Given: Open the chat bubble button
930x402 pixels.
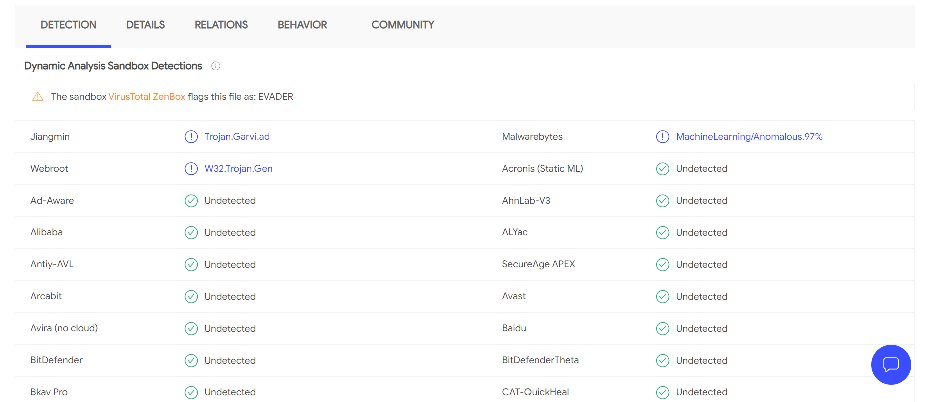Looking at the screenshot, I should tap(891, 365).
